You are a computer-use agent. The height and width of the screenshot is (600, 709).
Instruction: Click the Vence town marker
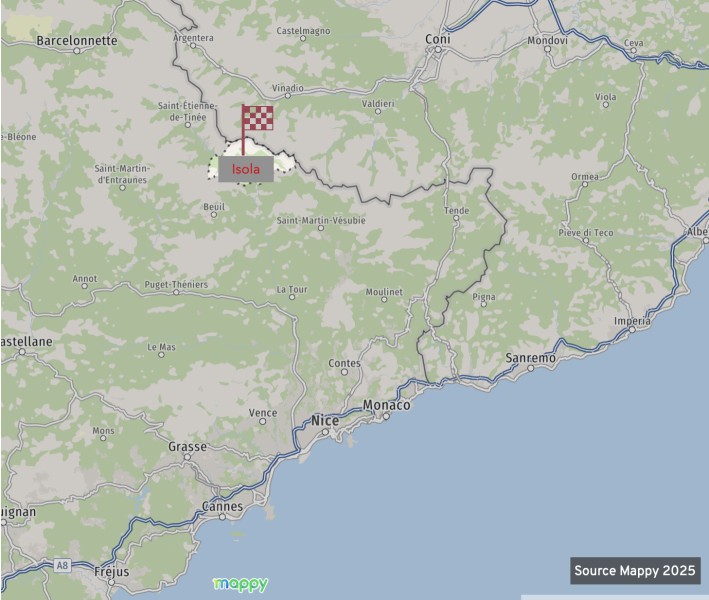263,421
